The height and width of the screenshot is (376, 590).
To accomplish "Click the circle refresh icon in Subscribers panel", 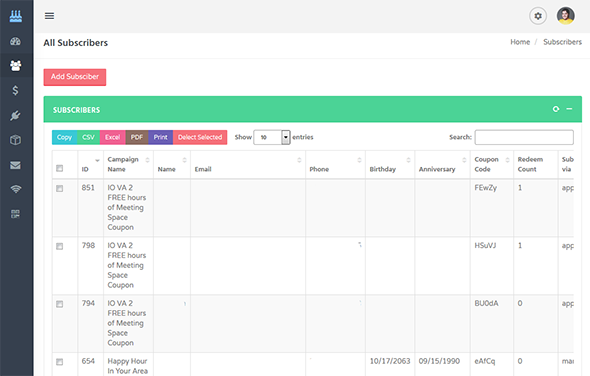I will [556, 109].
